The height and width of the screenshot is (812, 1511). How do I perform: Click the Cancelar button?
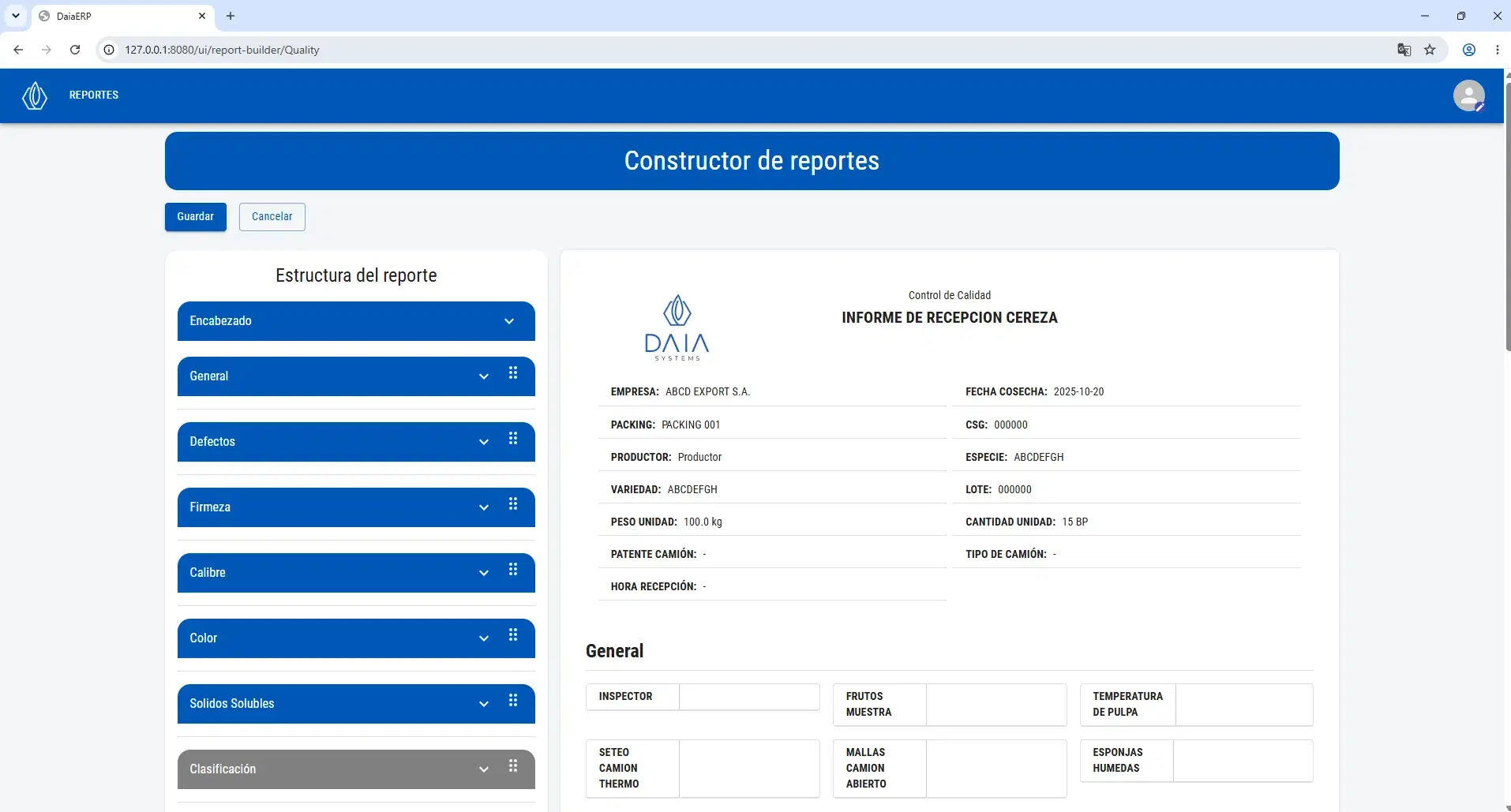point(272,217)
